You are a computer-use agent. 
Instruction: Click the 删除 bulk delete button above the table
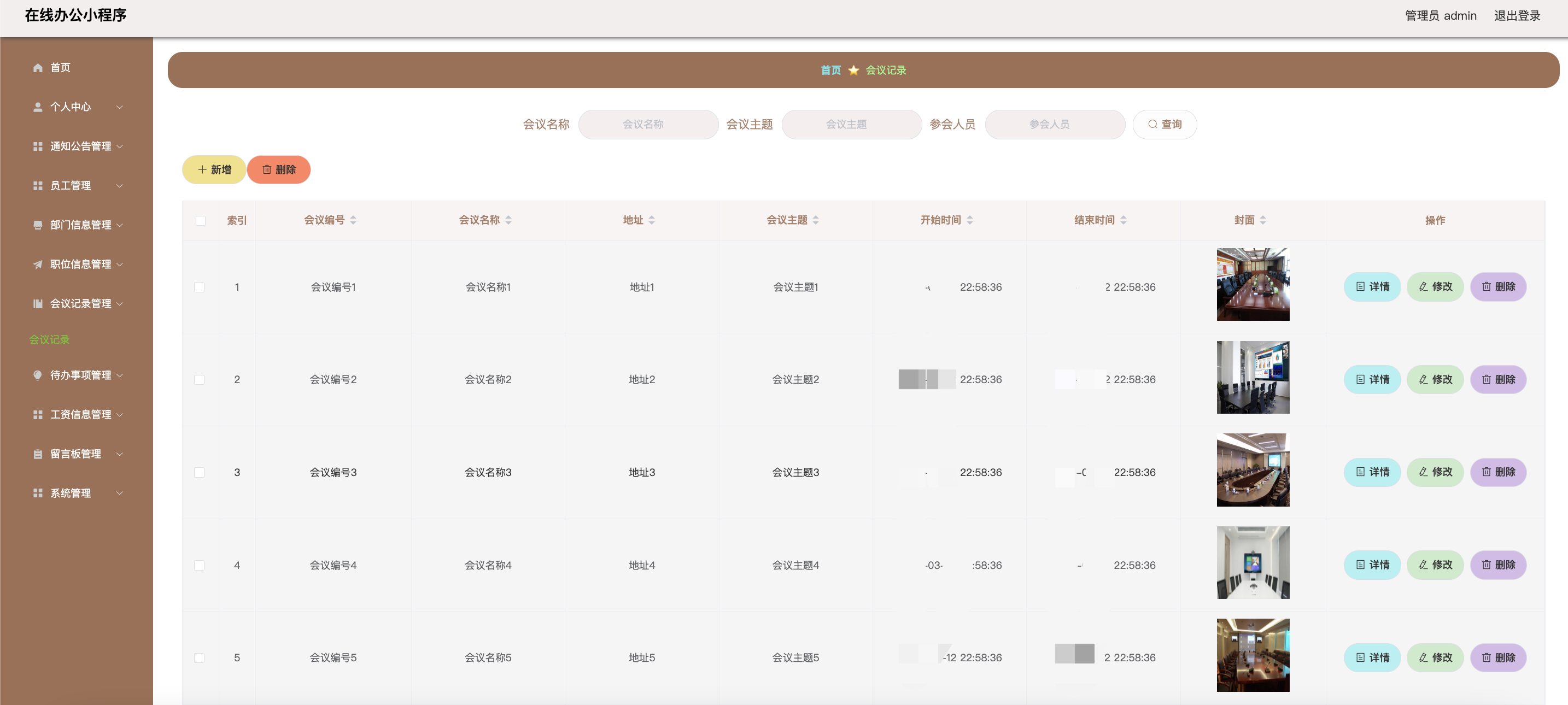tap(279, 170)
